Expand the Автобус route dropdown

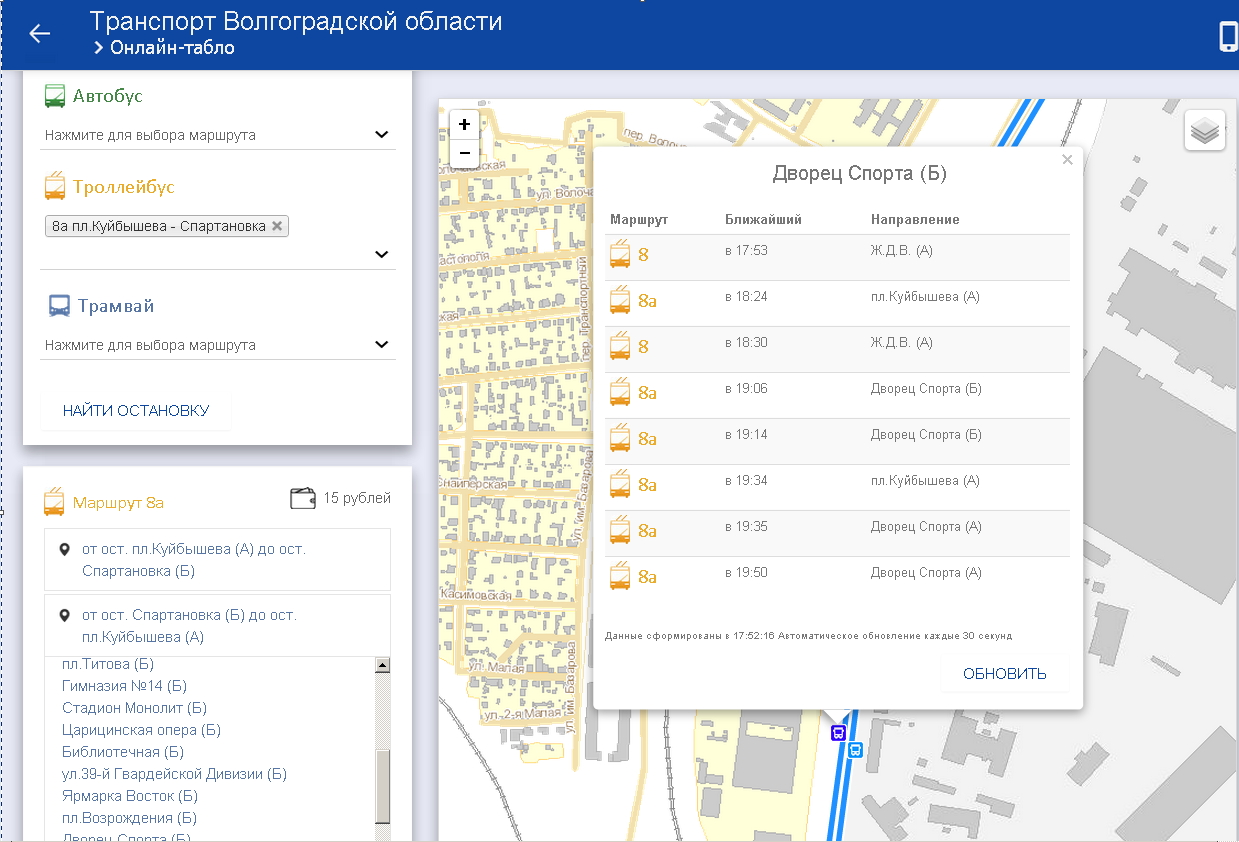tap(381, 135)
